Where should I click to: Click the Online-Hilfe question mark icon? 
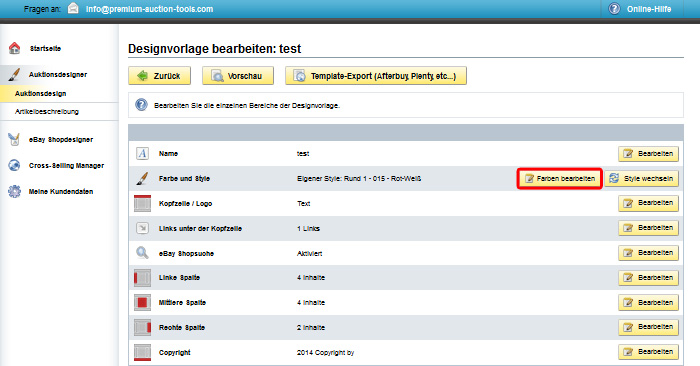click(614, 8)
